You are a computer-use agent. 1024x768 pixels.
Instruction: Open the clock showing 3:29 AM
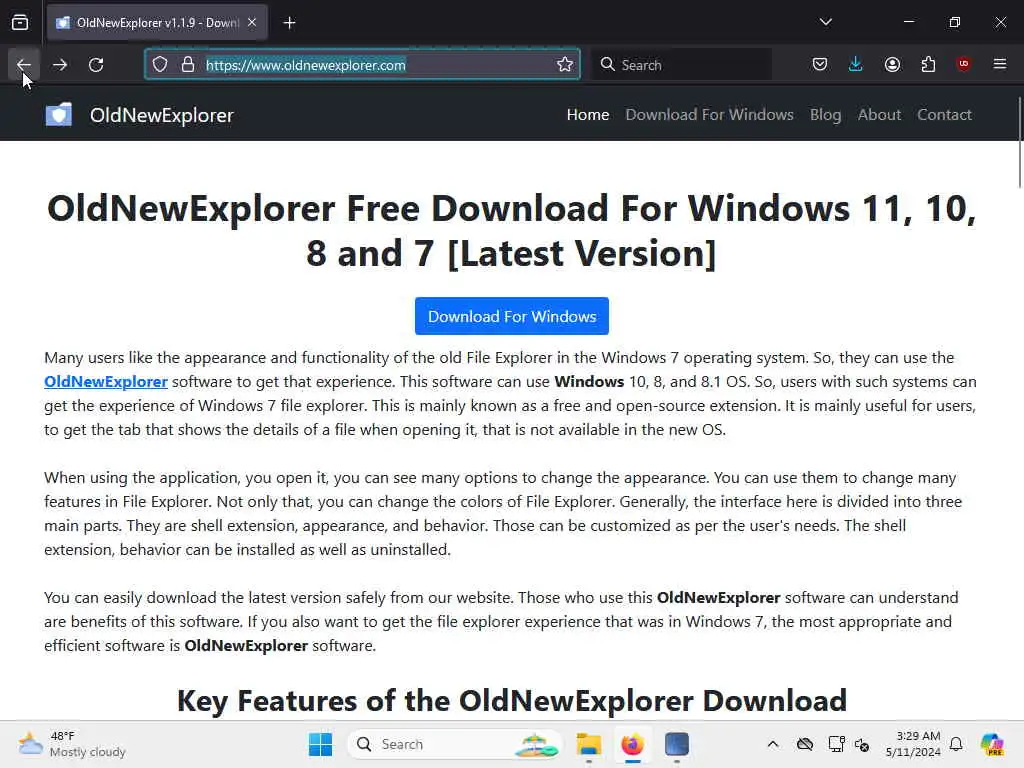[x=913, y=744]
